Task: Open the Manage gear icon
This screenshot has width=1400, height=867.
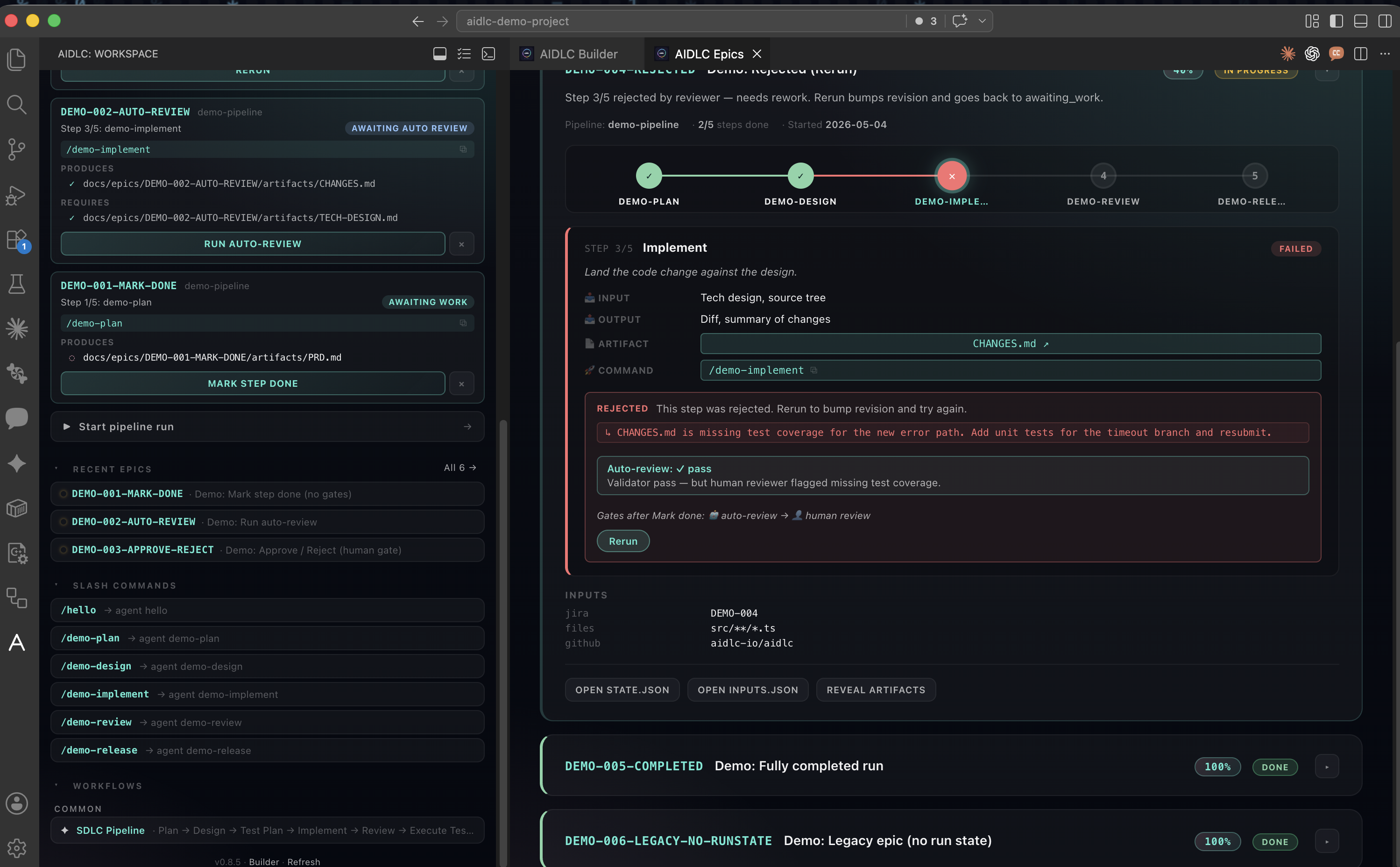Action: [17, 847]
